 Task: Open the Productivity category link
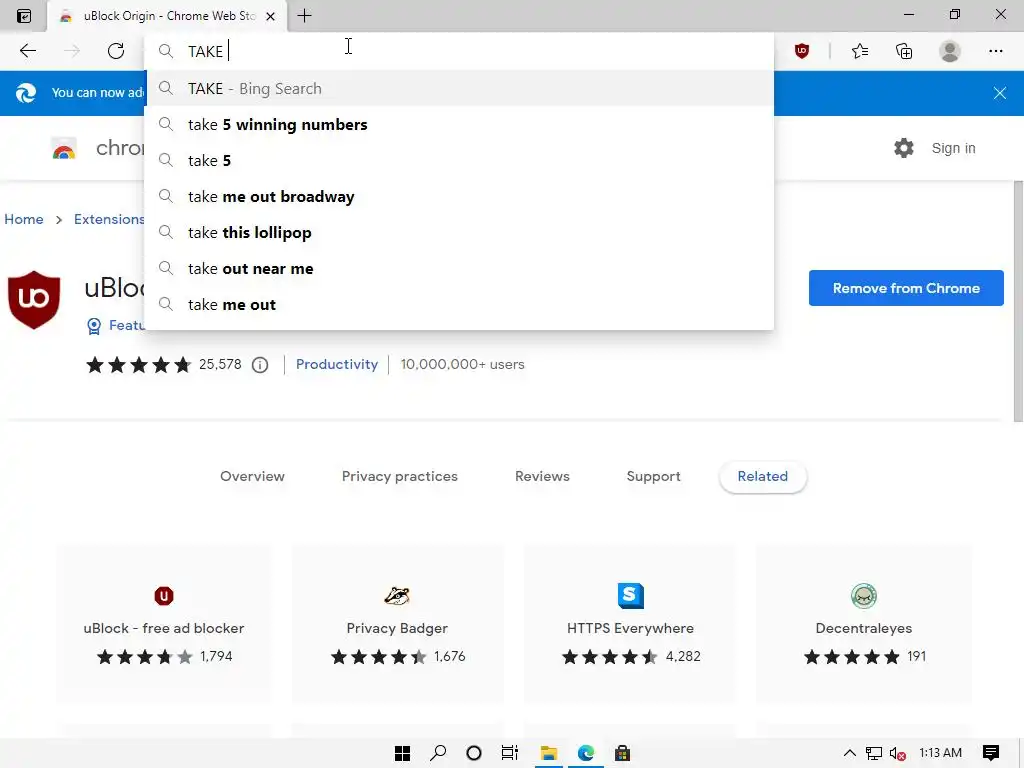[x=337, y=364]
